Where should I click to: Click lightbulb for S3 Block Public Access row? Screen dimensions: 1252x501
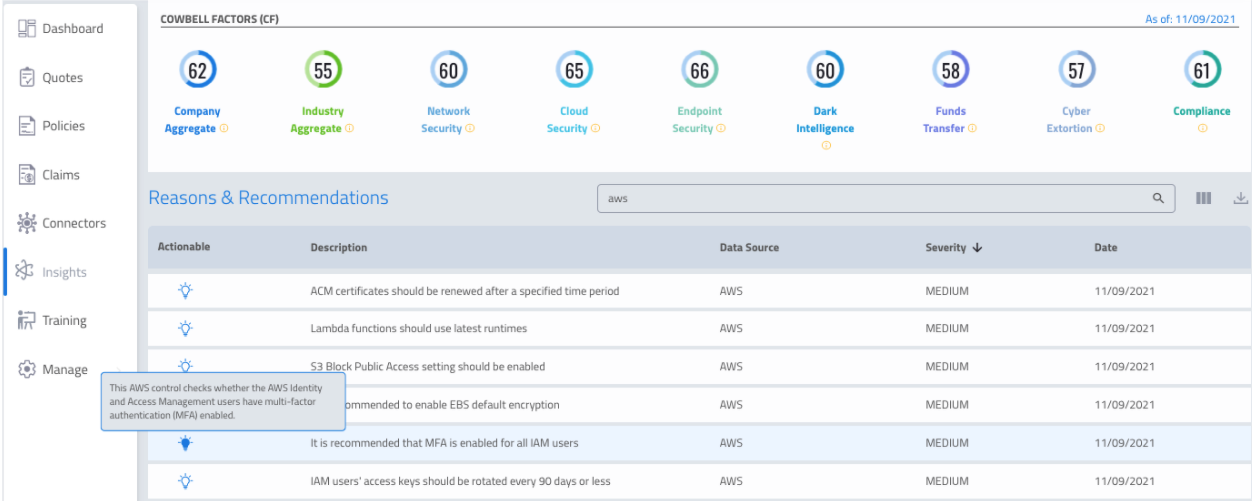point(185,366)
